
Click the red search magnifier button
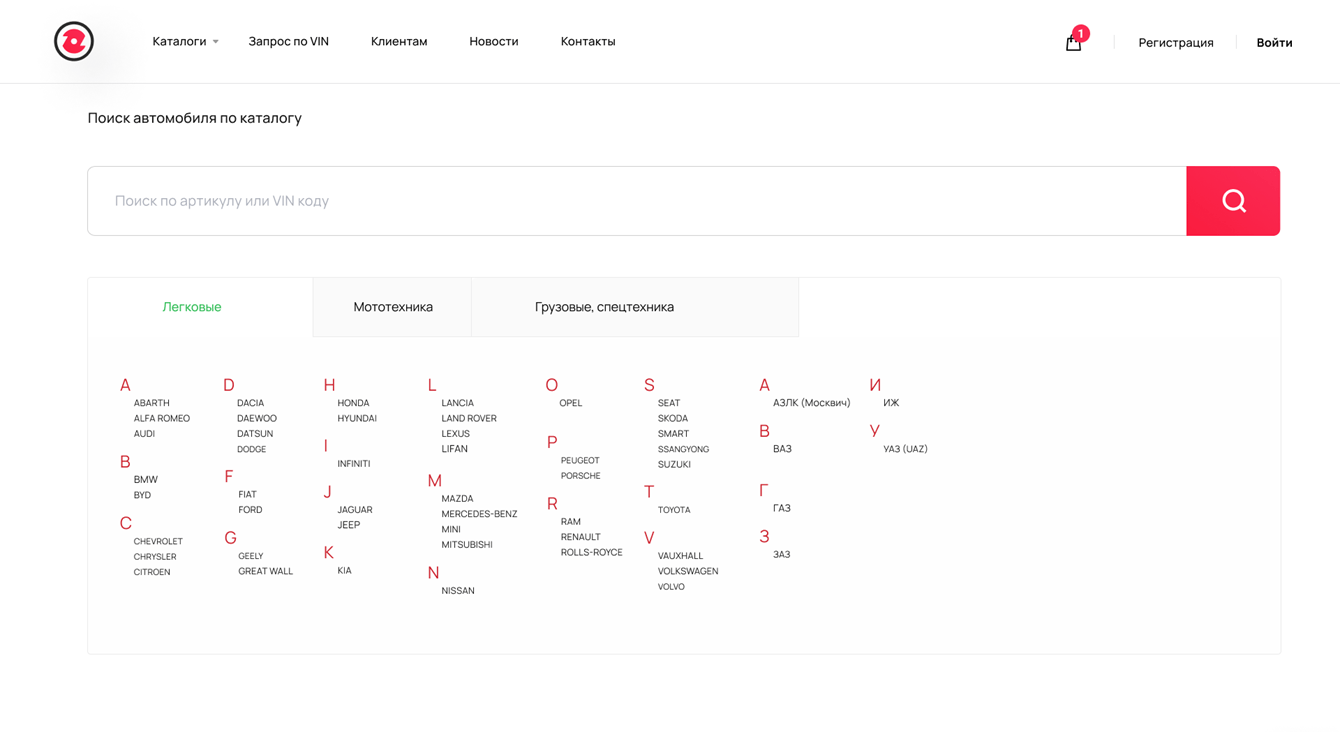(1233, 201)
